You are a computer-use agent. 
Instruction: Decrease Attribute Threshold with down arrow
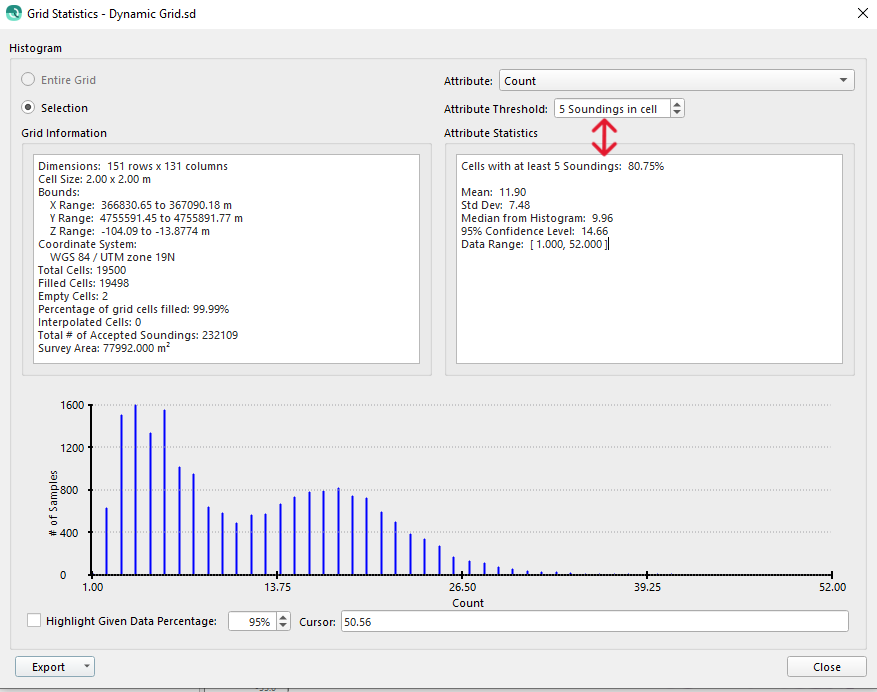coord(677,113)
